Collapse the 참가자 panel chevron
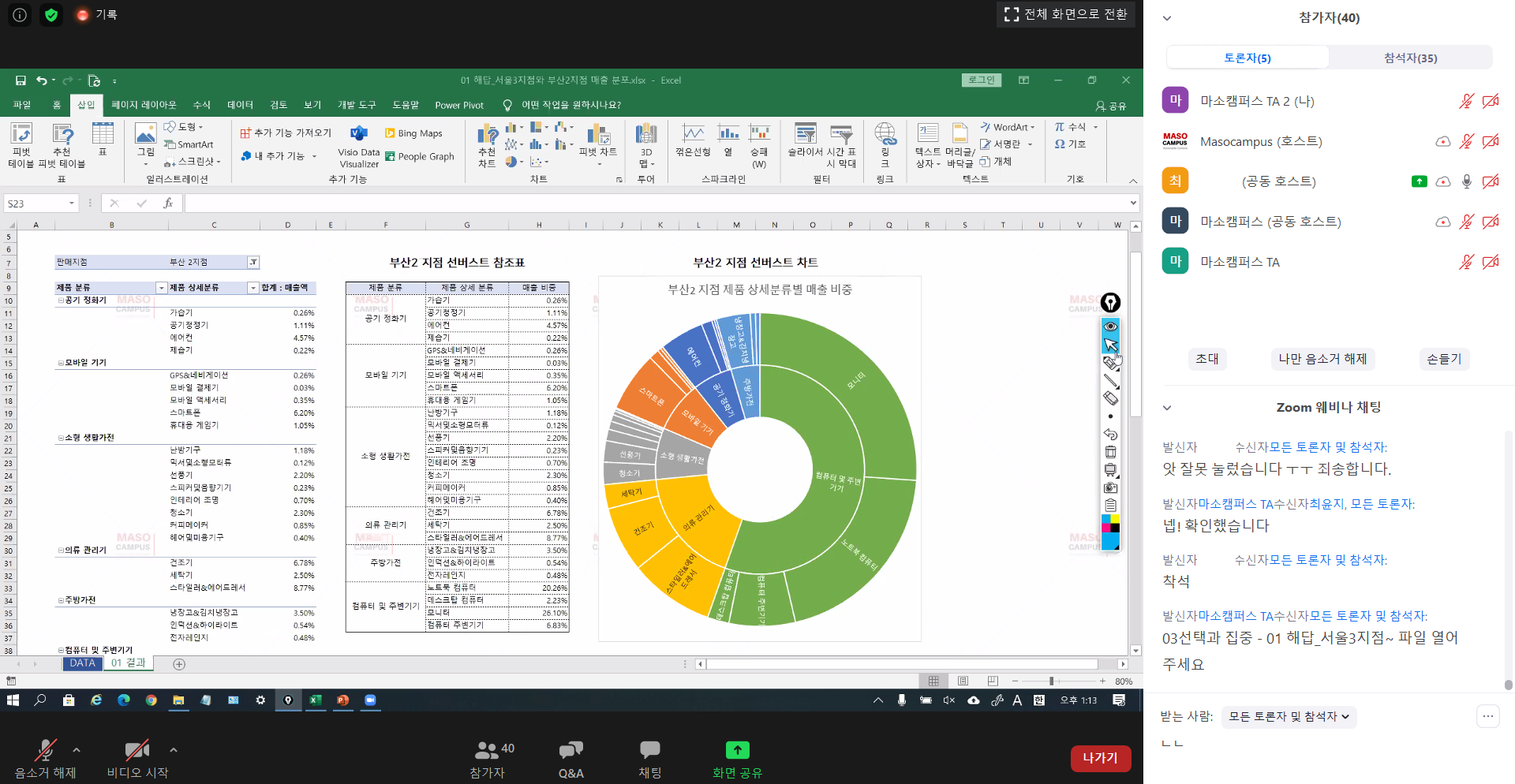 (x=1167, y=18)
